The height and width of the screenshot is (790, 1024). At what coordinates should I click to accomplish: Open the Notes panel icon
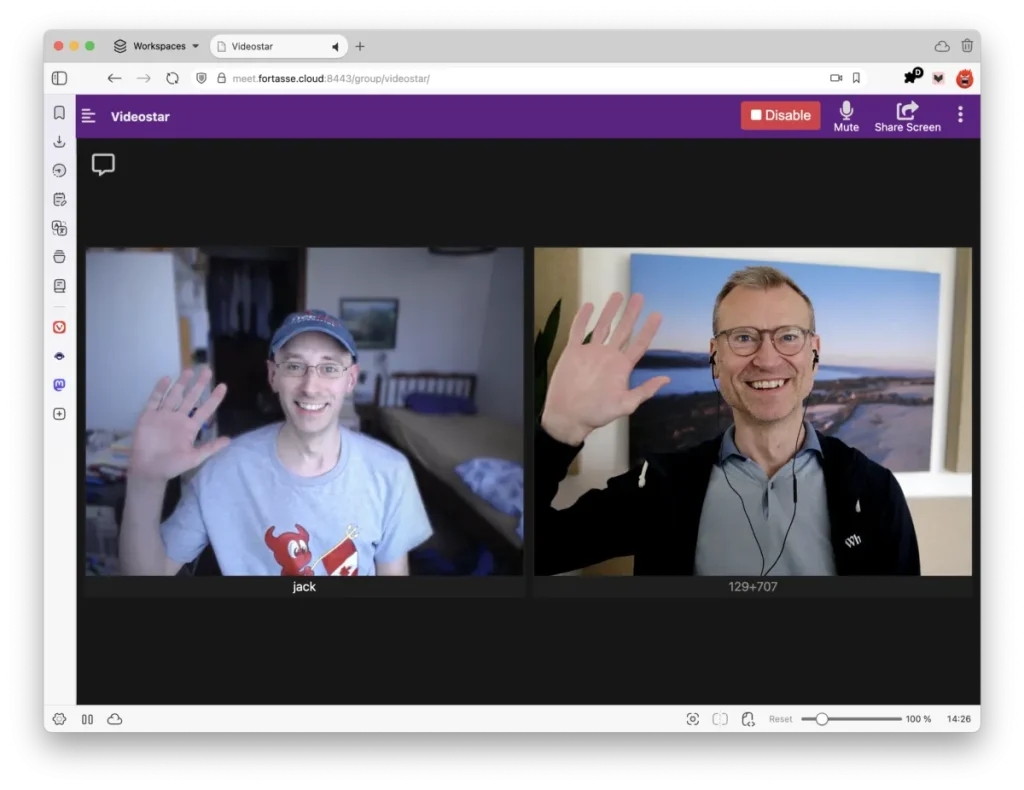tap(59, 199)
